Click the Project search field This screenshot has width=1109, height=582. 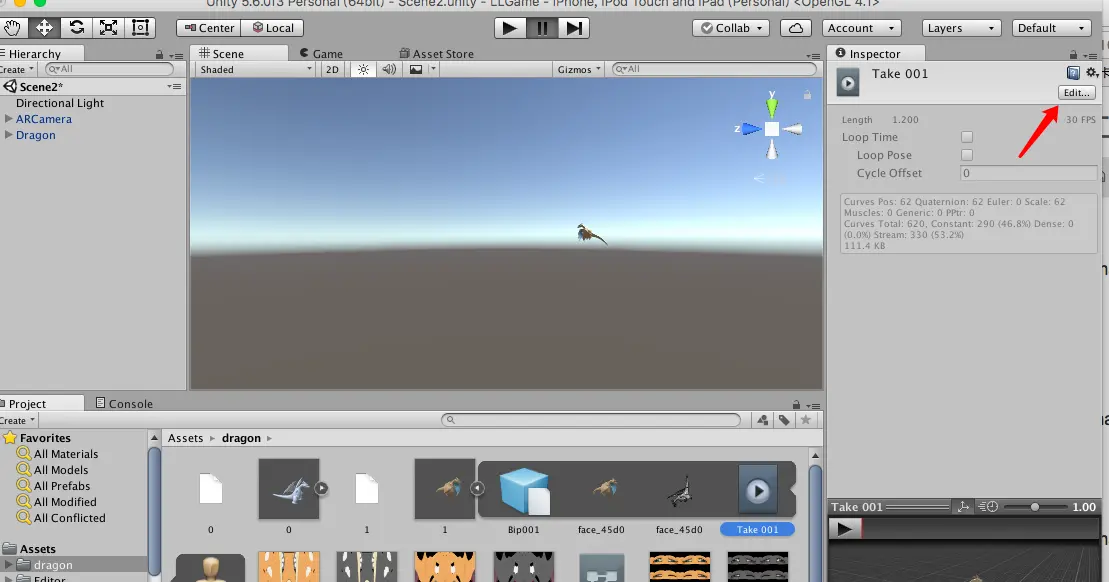pos(591,420)
